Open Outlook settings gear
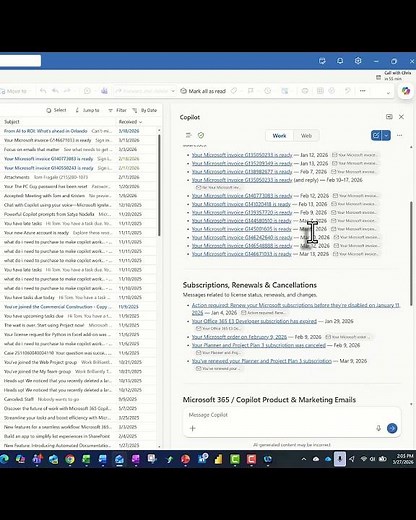416x520 pixels. pyautogui.click(x=358, y=61)
